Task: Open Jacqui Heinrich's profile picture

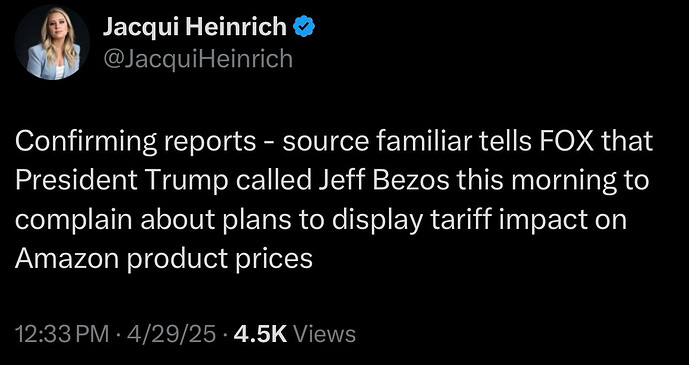Action: [x=52, y=43]
